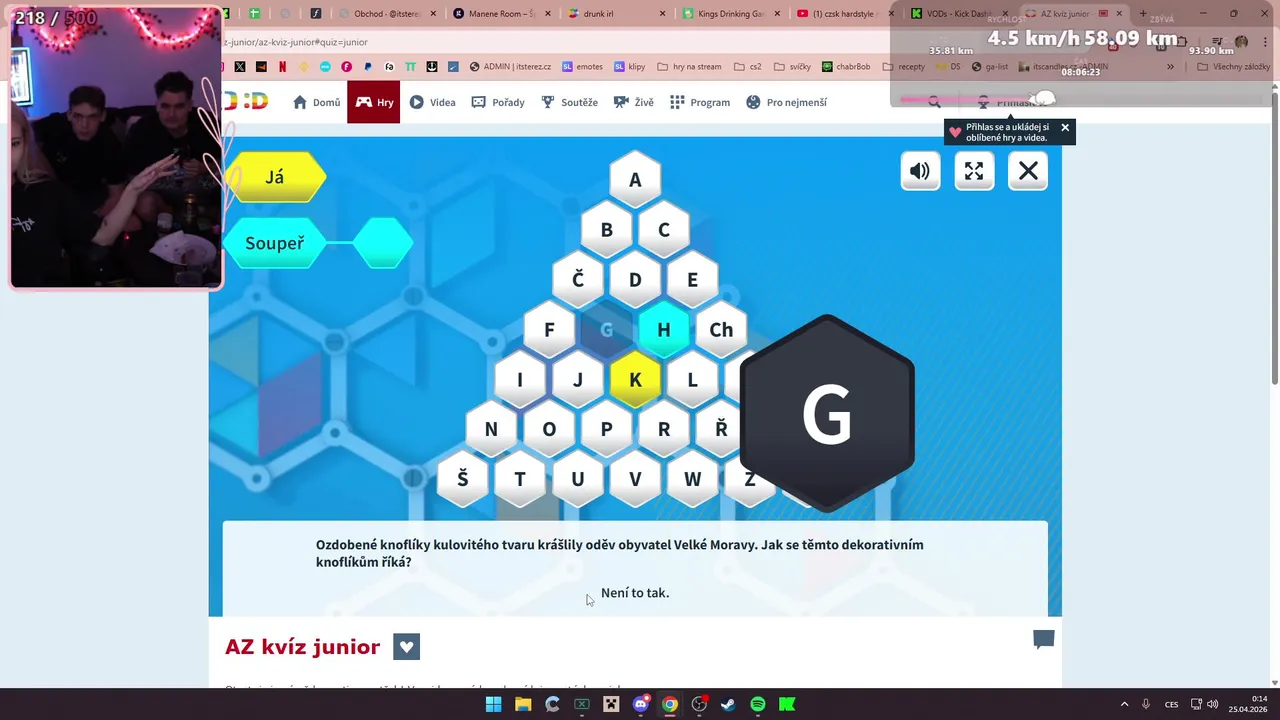Open the ADMIN | itsterez.cz bookmark

[510, 67]
